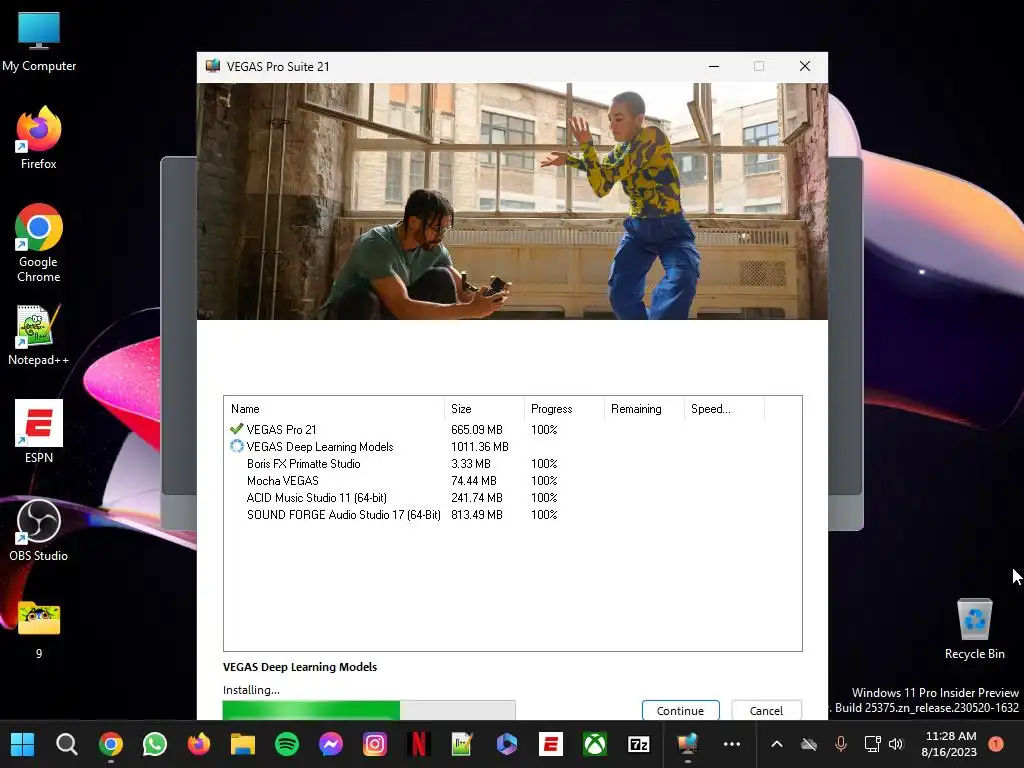Open the Windows Start menu
The height and width of the screenshot is (768, 1024).
click(x=23, y=744)
